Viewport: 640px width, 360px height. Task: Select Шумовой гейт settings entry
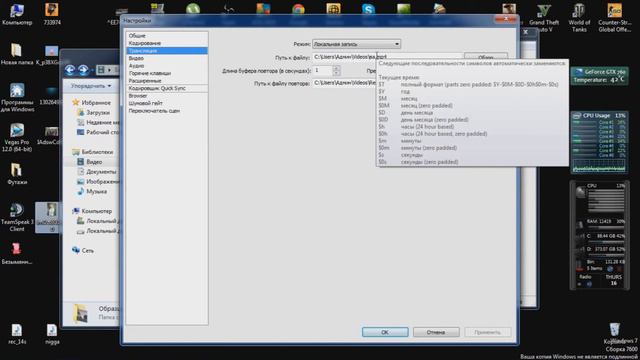click(x=145, y=103)
